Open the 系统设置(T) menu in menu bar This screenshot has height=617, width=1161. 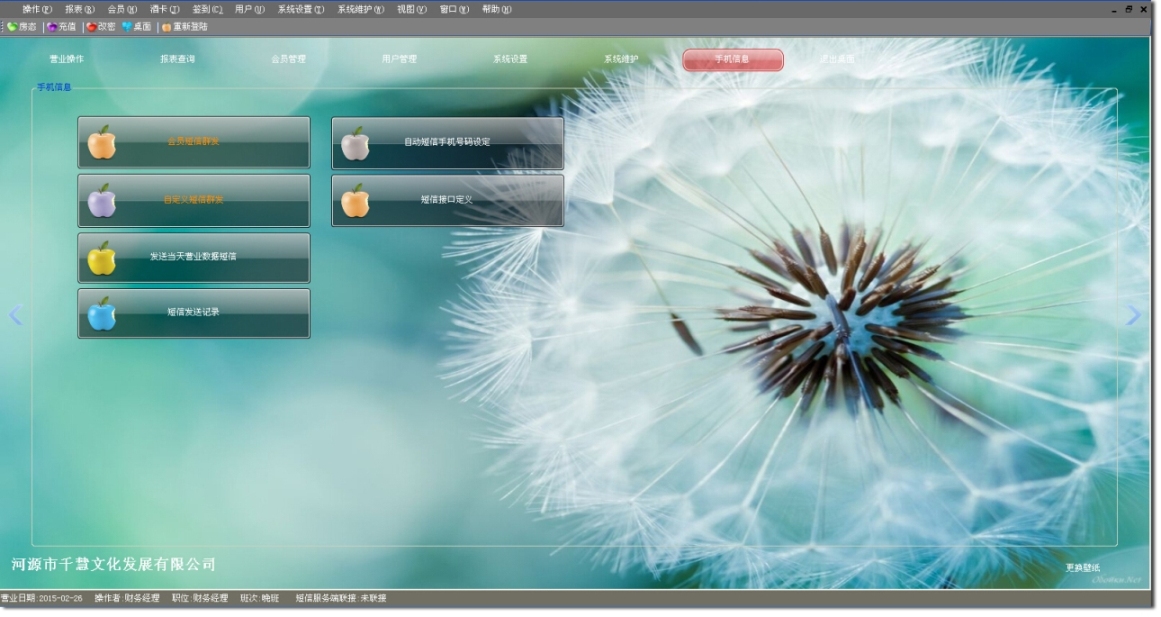[x=300, y=9]
